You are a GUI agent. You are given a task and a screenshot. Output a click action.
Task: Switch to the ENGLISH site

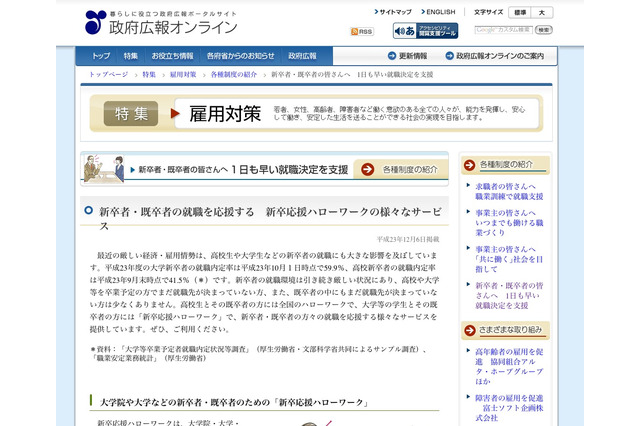pos(438,12)
